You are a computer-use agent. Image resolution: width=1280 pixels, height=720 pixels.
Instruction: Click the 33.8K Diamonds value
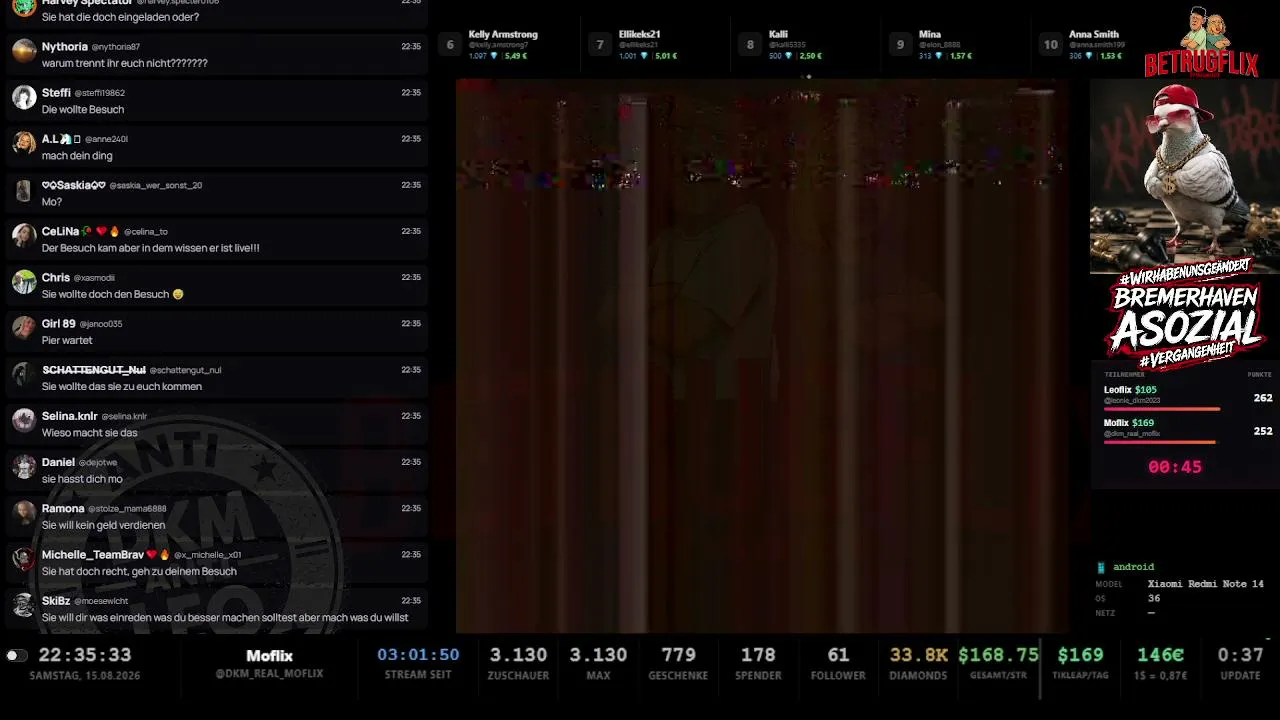click(x=919, y=655)
